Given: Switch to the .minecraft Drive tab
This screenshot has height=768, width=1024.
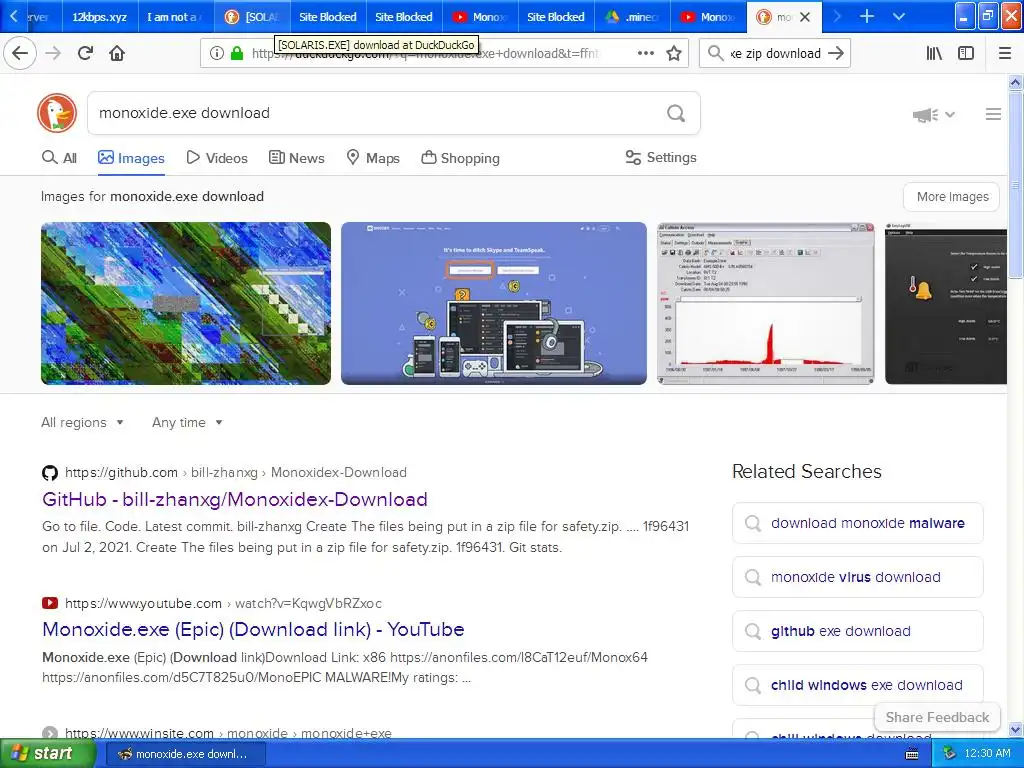Looking at the screenshot, I should coord(632,17).
